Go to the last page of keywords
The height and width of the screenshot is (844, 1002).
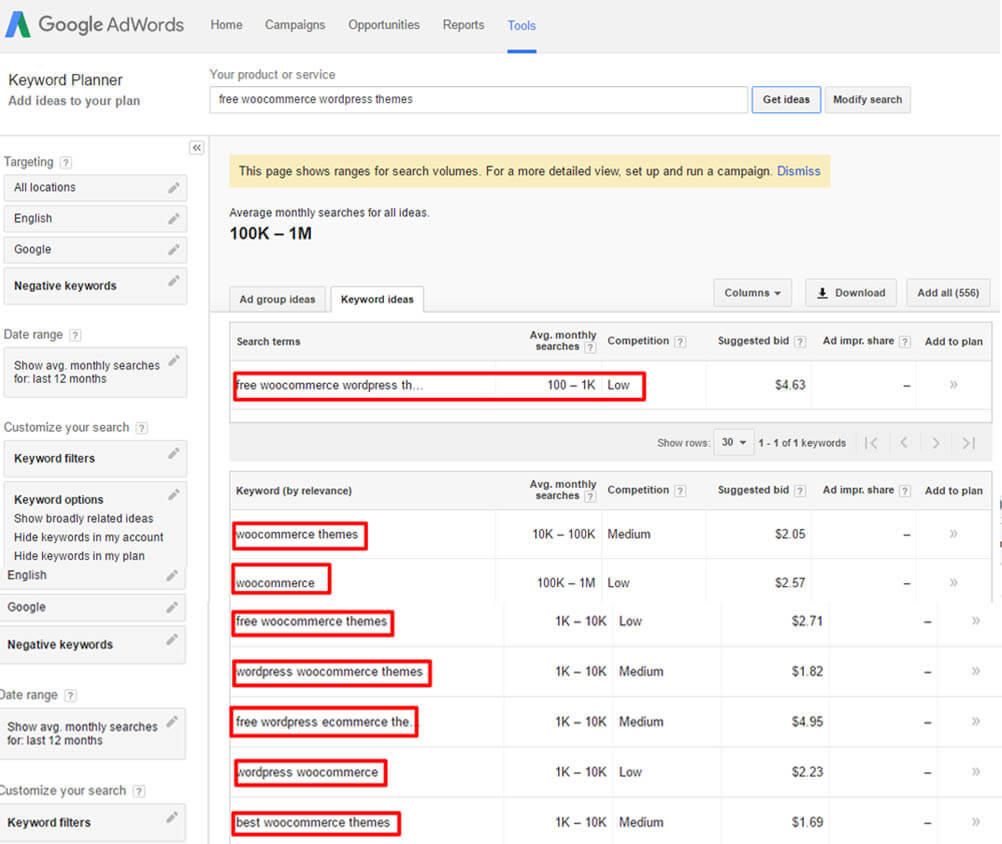tap(966, 442)
